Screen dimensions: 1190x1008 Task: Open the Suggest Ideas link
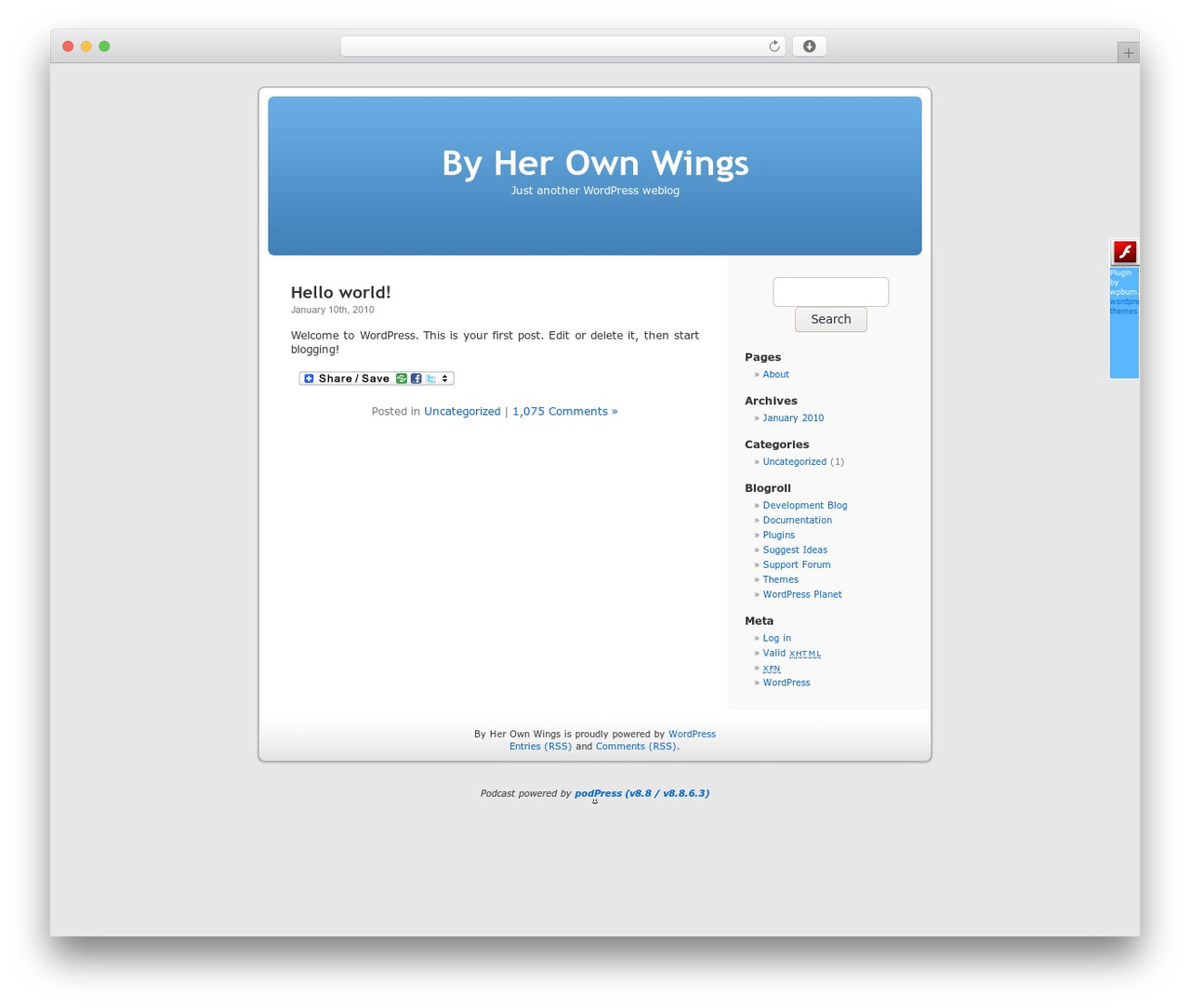795,550
